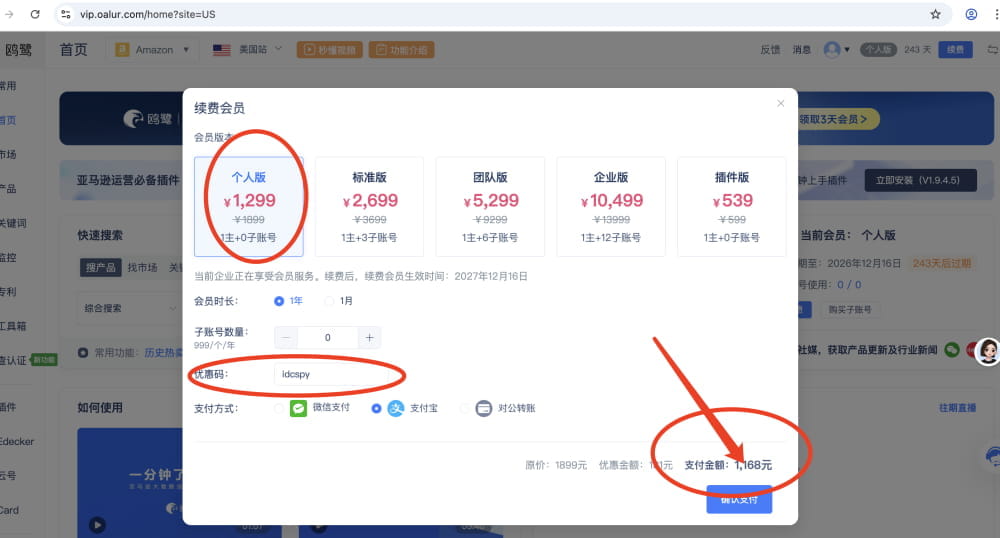Bookmark this page with the star icon
Image resolution: width=1000 pixels, height=538 pixels.
[935, 15]
